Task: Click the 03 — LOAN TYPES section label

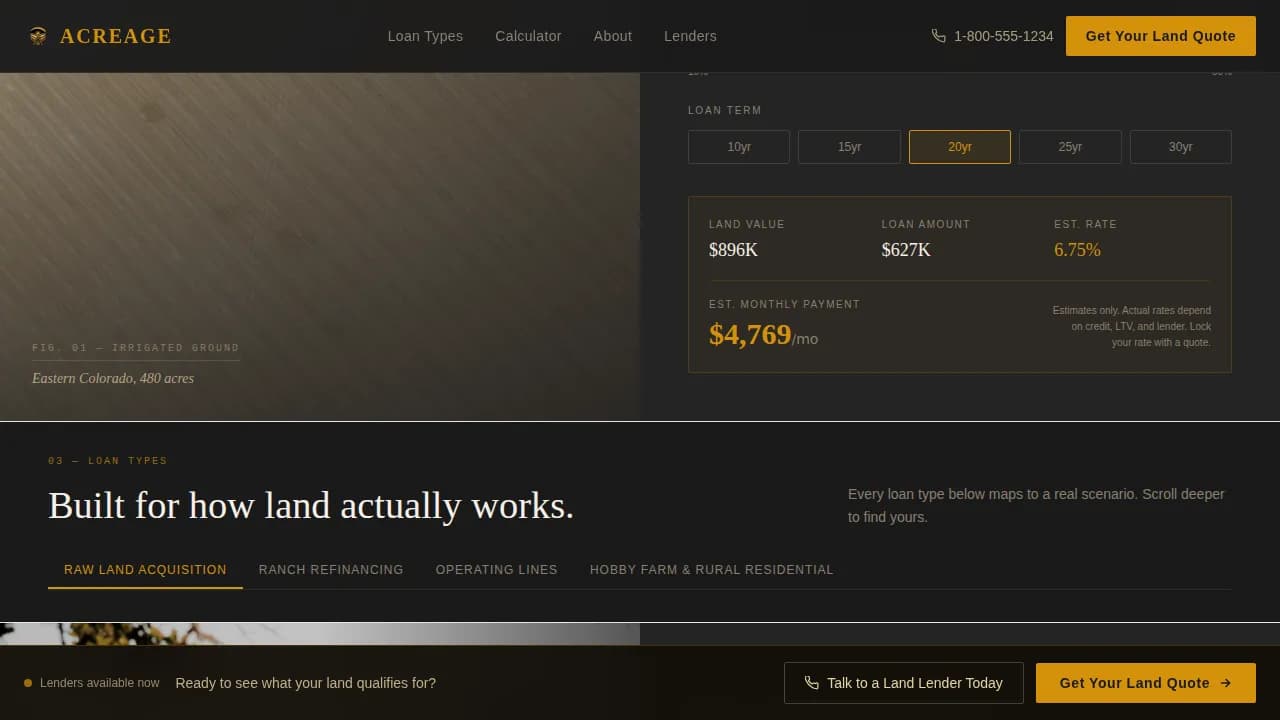Action: (108, 461)
